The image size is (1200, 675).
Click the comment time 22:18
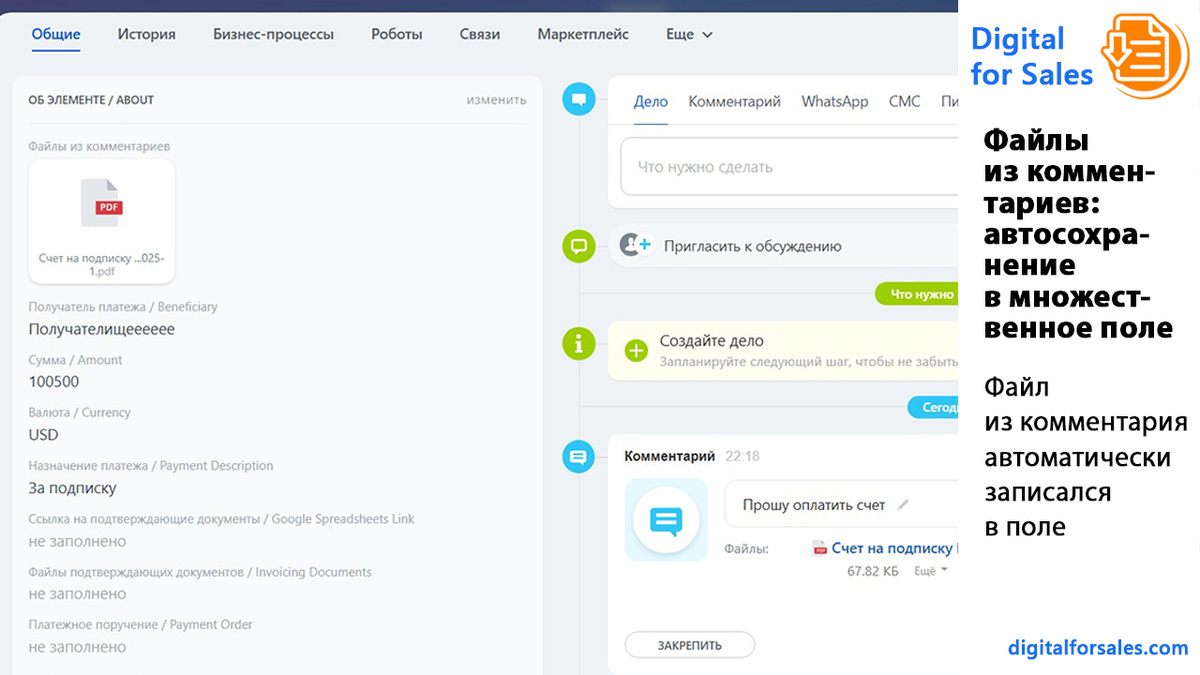(742, 456)
